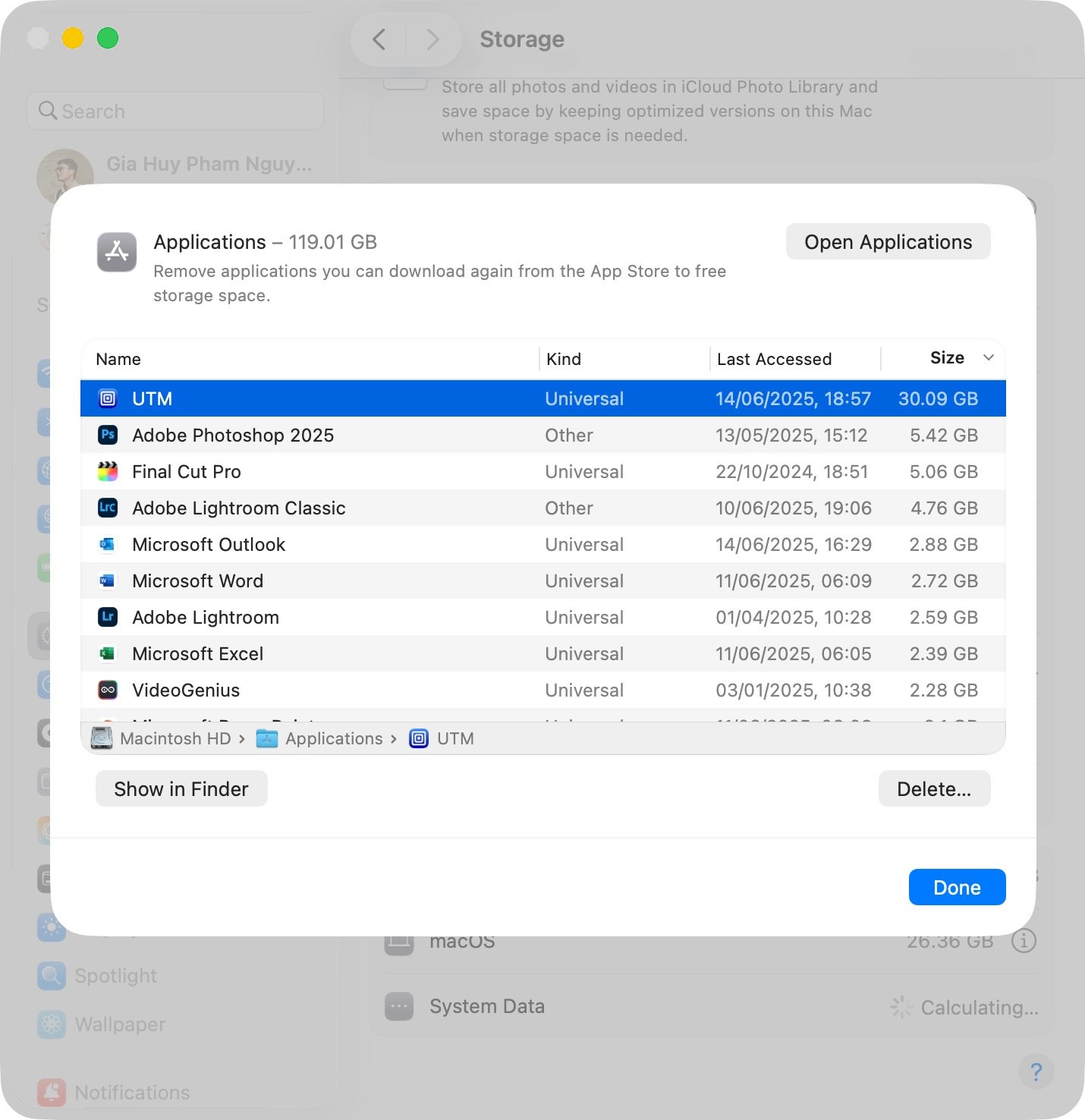Click the 2.28 GB size value
Viewport: 1085px width, 1120px height.
(944, 690)
